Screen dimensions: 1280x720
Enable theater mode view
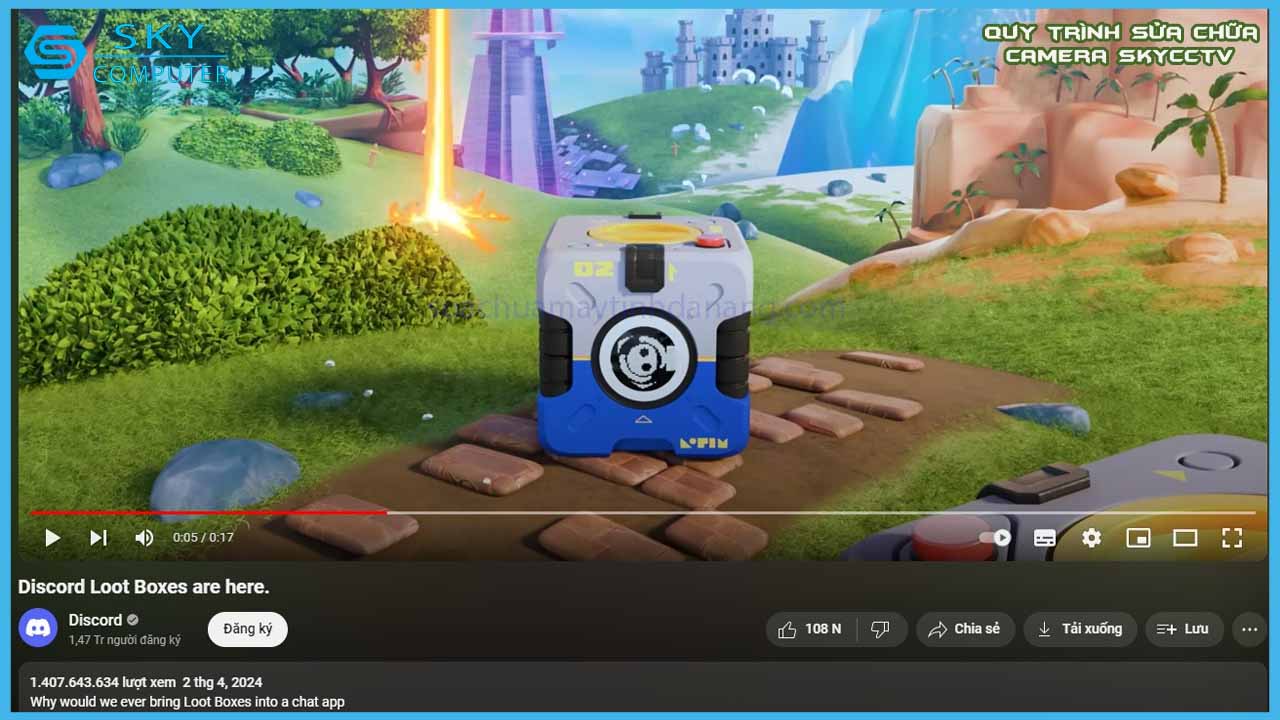(x=1185, y=538)
